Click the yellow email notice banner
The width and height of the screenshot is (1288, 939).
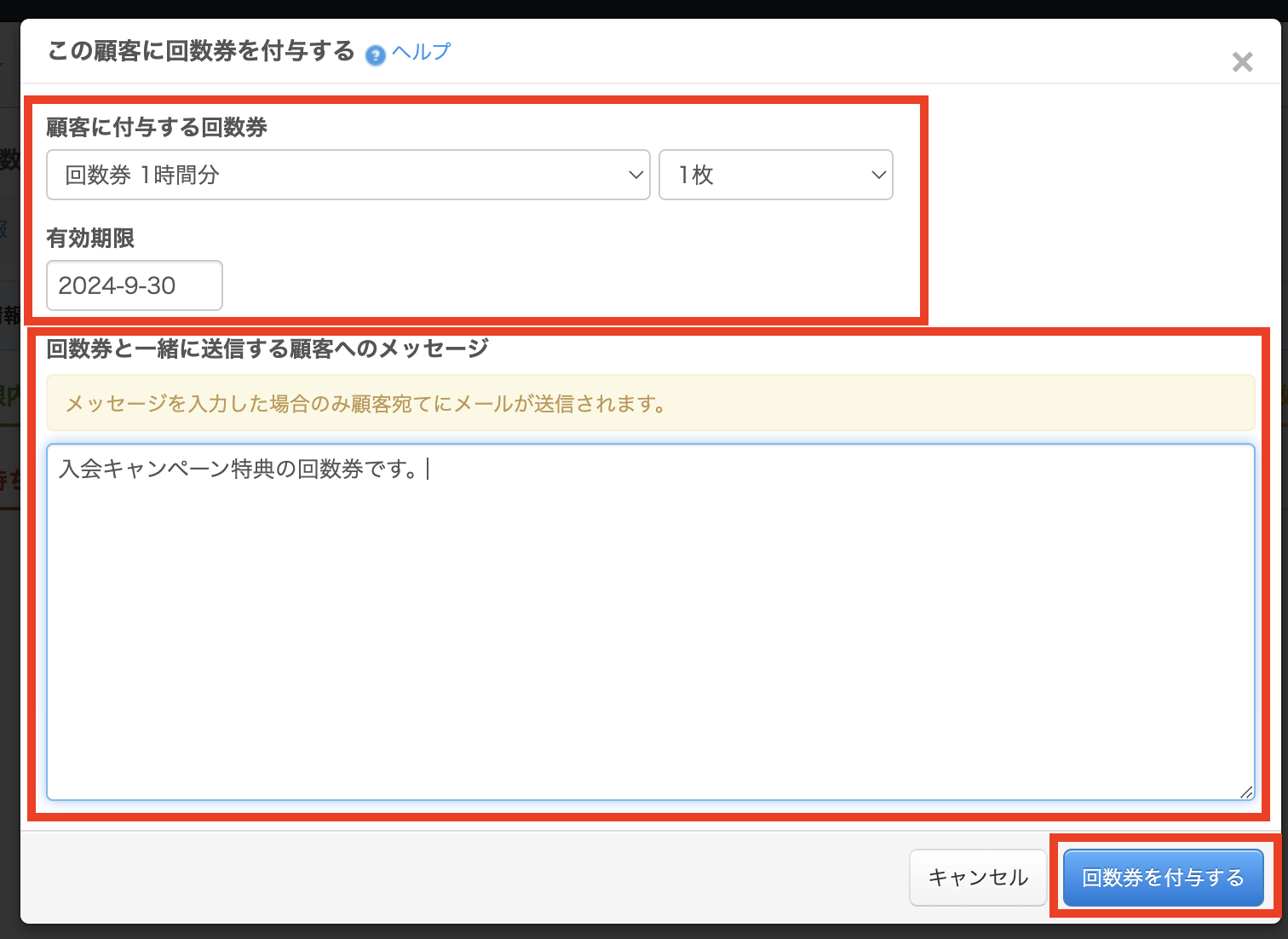click(x=649, y=403)
